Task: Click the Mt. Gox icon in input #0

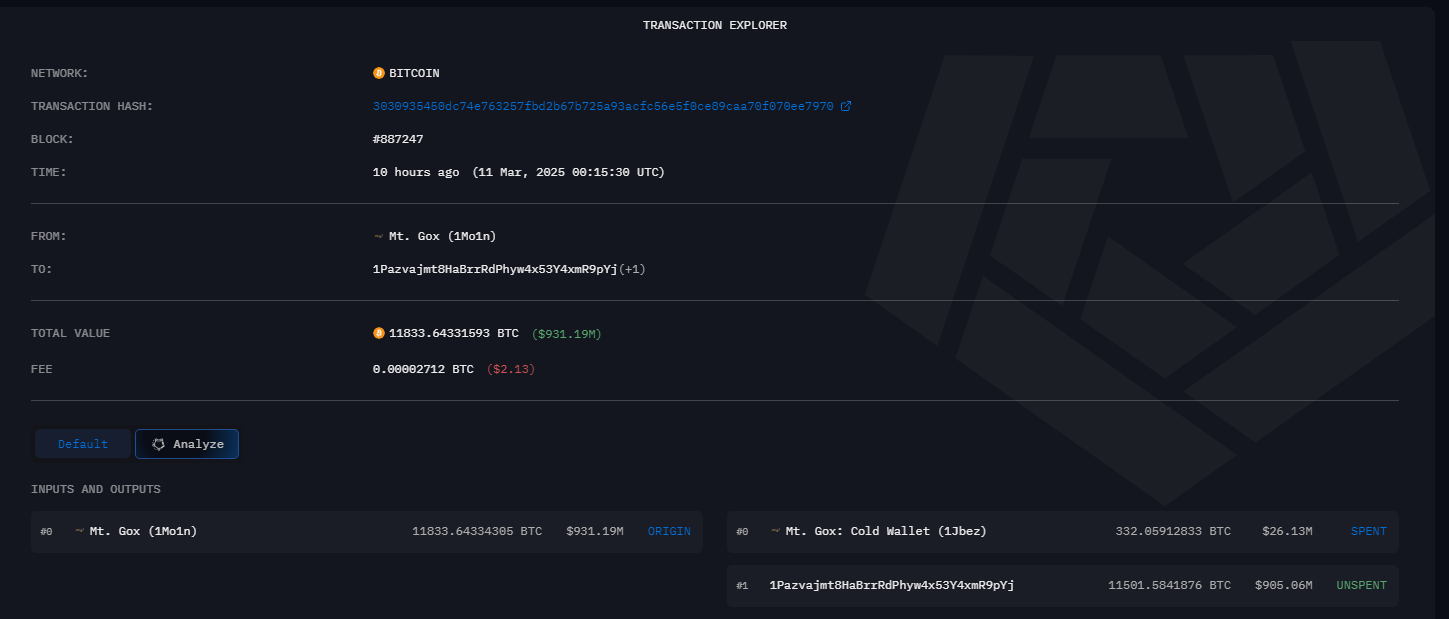Action: [x=79, y=531]
